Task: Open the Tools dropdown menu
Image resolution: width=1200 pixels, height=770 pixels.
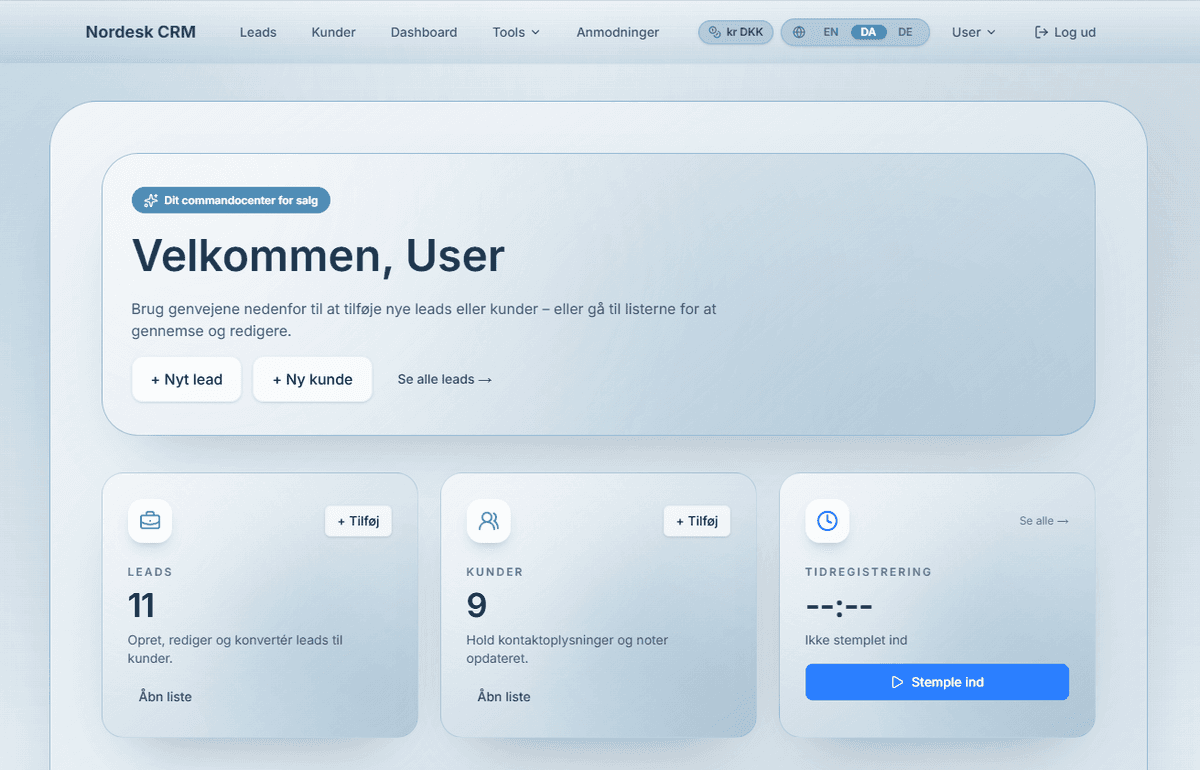Action: click(515, 31)
